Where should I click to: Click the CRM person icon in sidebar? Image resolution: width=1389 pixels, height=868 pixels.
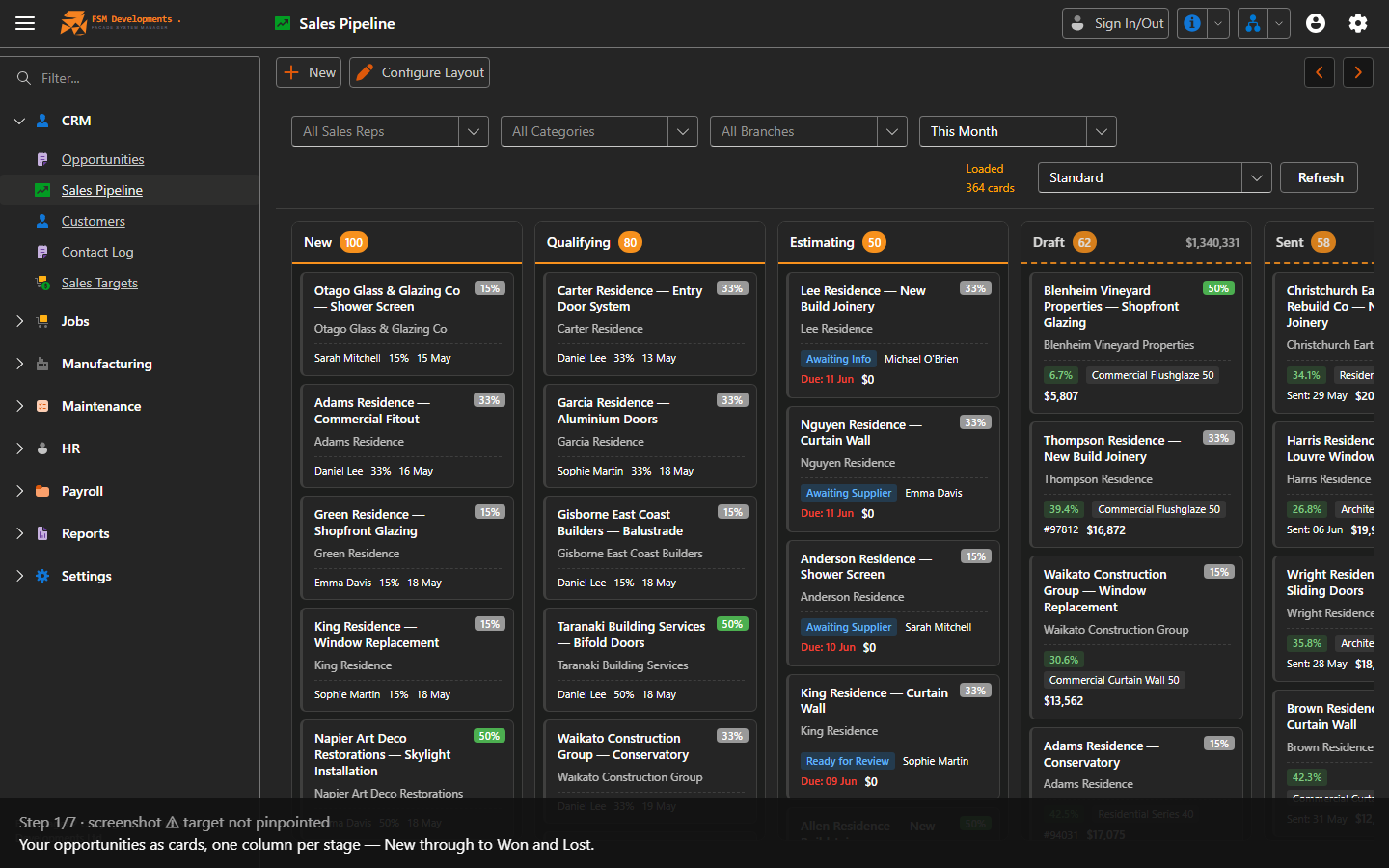point(42,121)
